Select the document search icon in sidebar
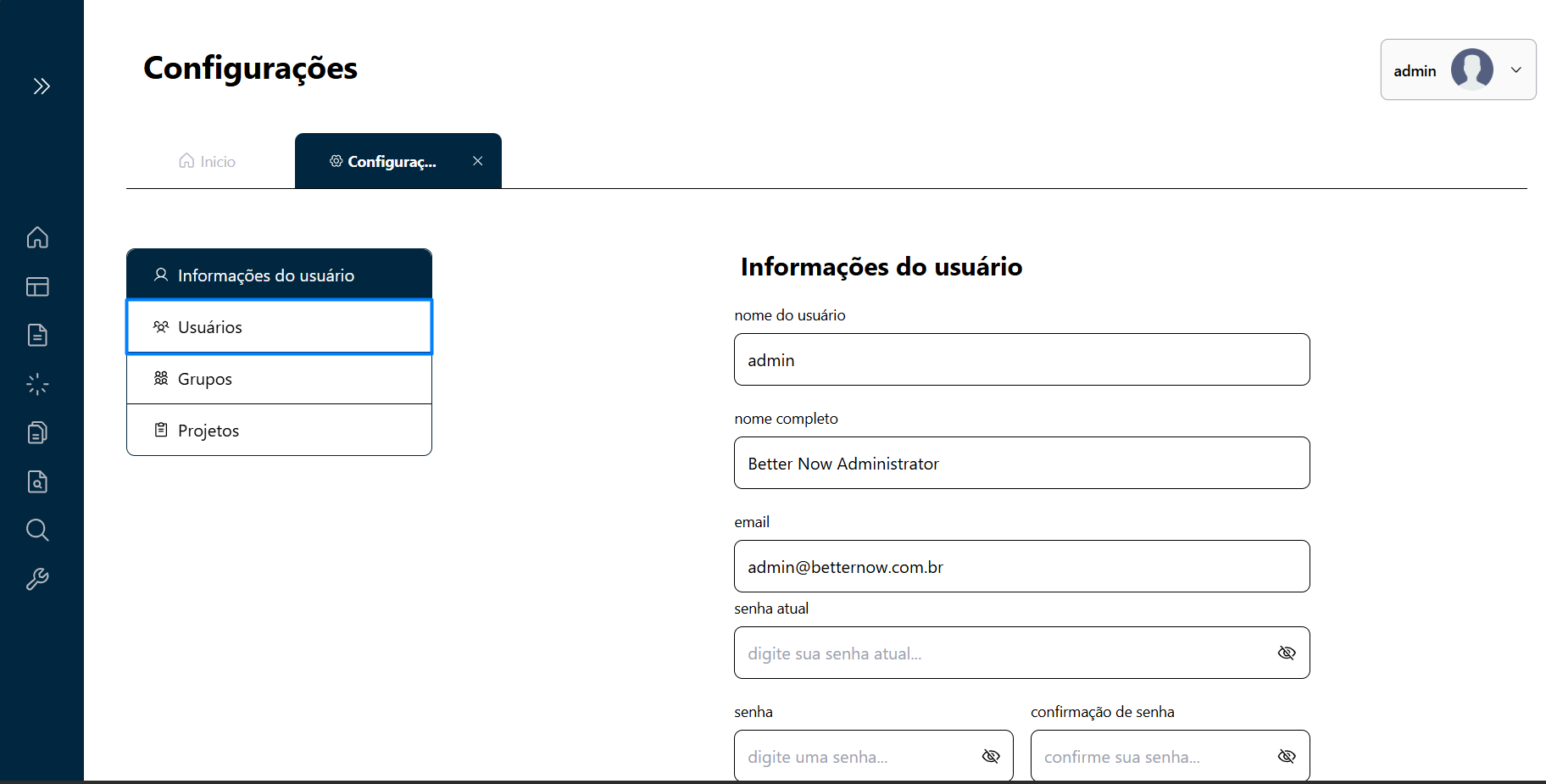Image resolution: width=1546 pixels, height=784 pixels. [x=37, y=481]
